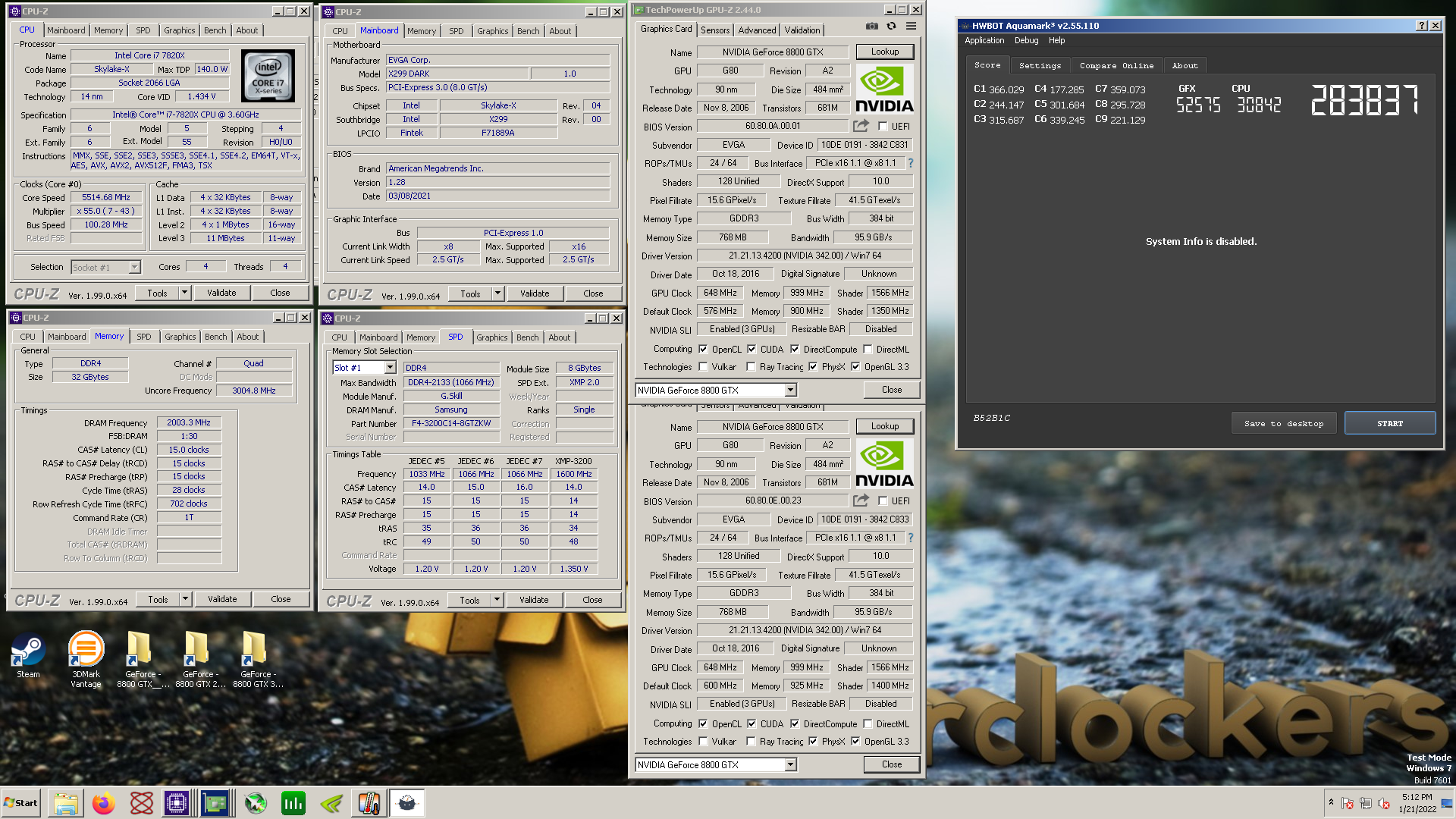Click the DRAM Frequency value 2003.3 MHz
Screen dimensions: 1456x819
tap(189, 422)
